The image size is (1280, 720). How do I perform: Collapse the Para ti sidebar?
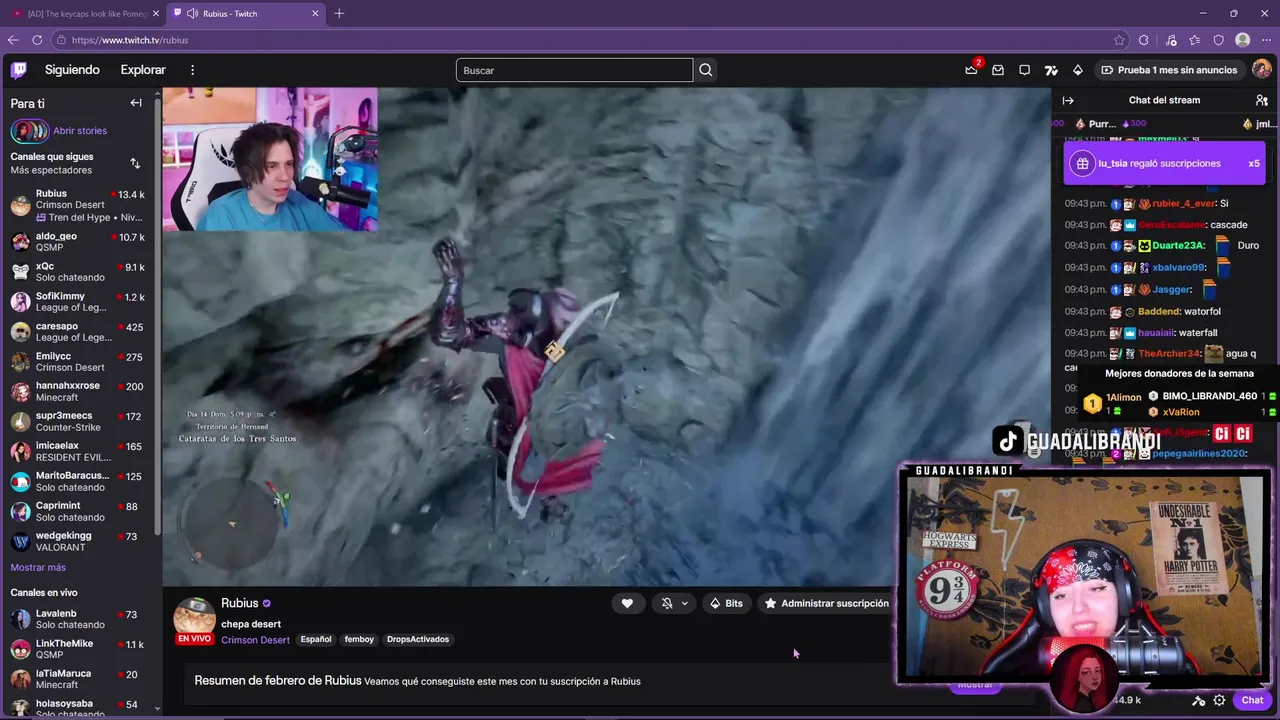click(136, 103)
